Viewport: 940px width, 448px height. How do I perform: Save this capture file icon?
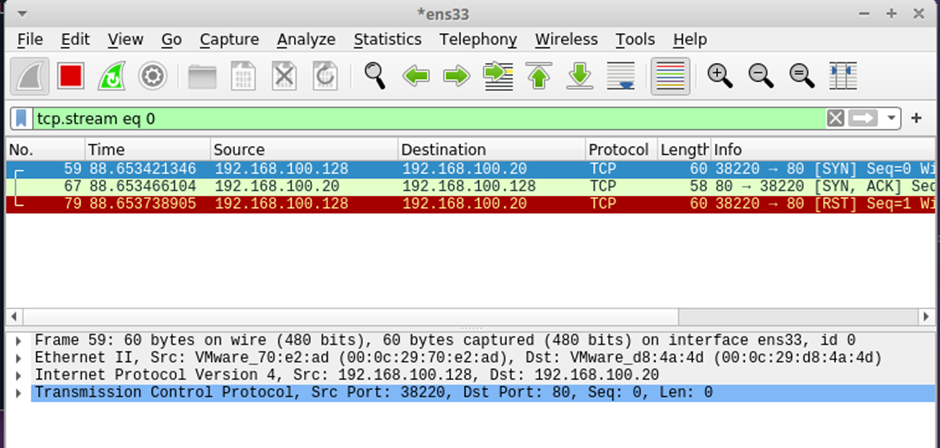point(243,76)
